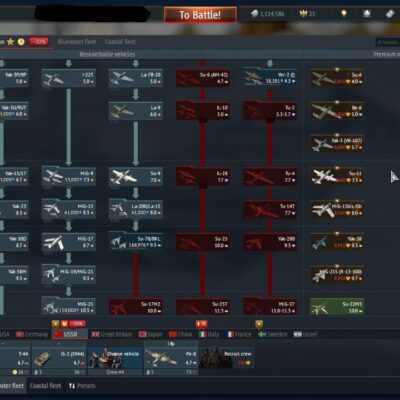400x400 pixels.
Task: Select the Su-9 jet card
Action: (x=136, y=177)
